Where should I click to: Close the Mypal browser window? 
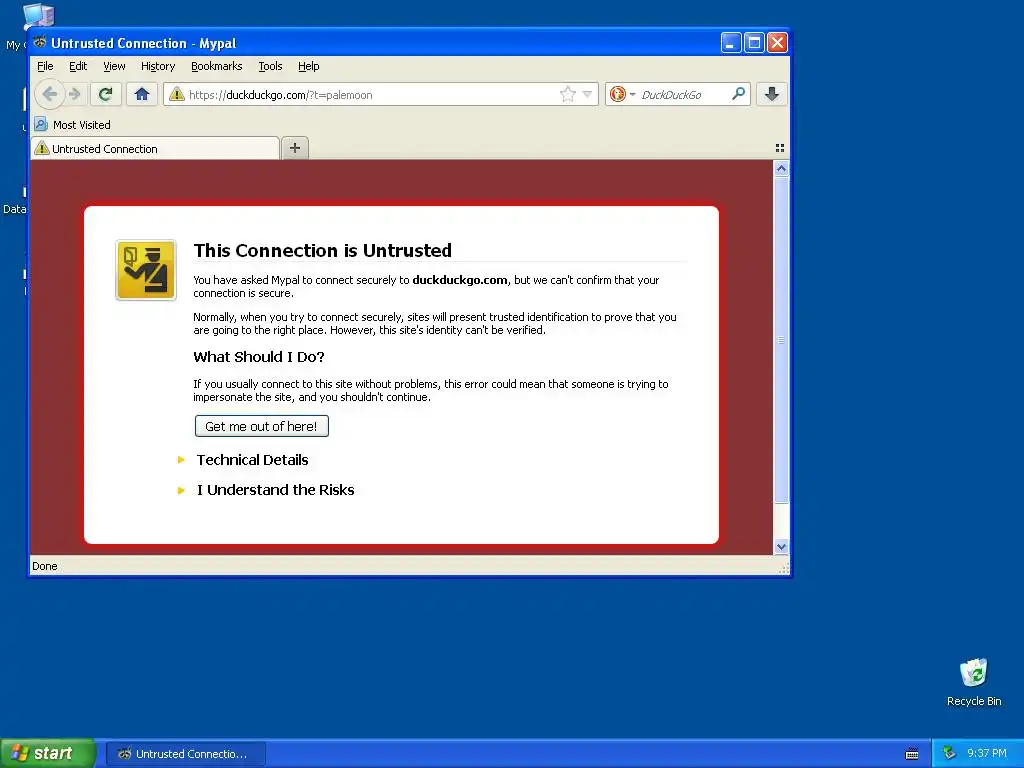[x=777, y=43]
